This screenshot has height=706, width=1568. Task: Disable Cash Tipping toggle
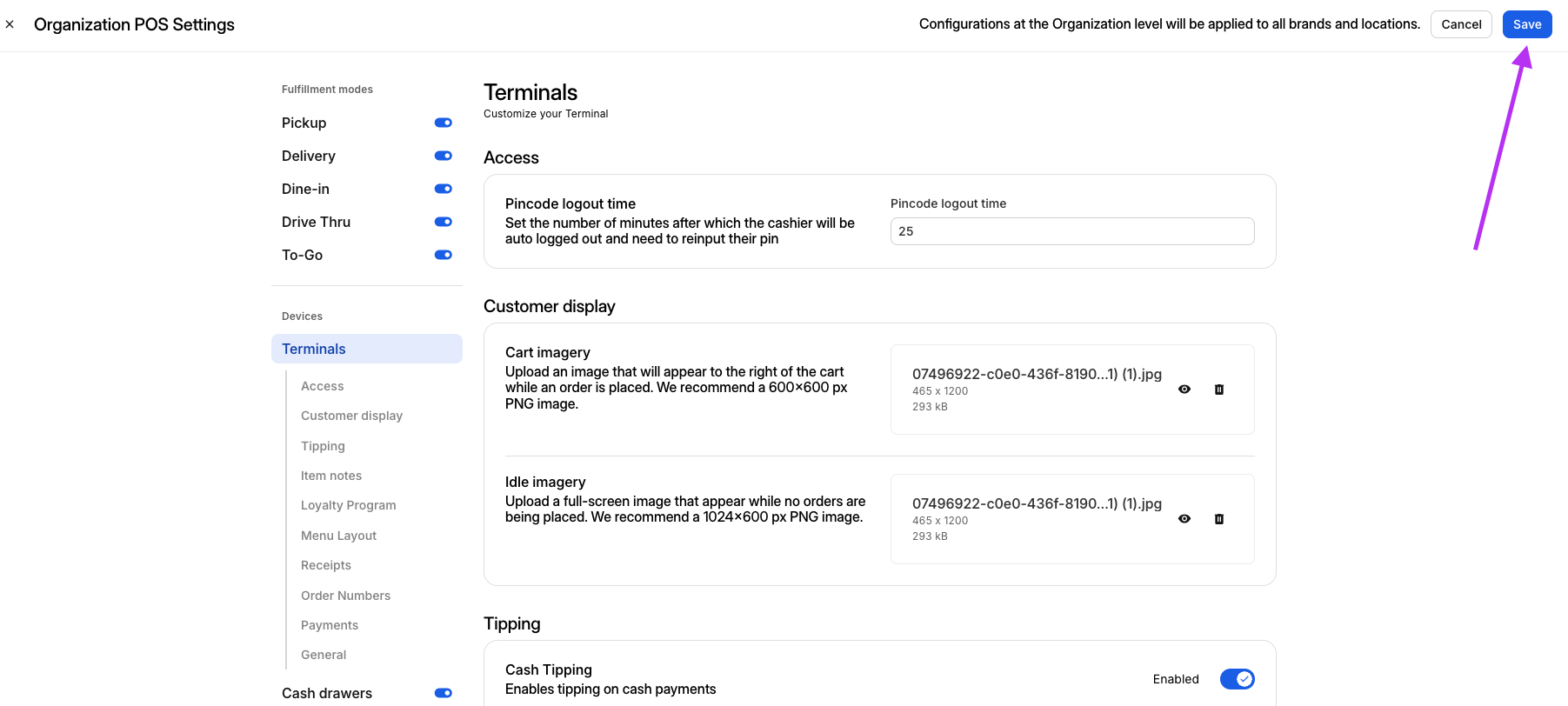(1237, 679)
